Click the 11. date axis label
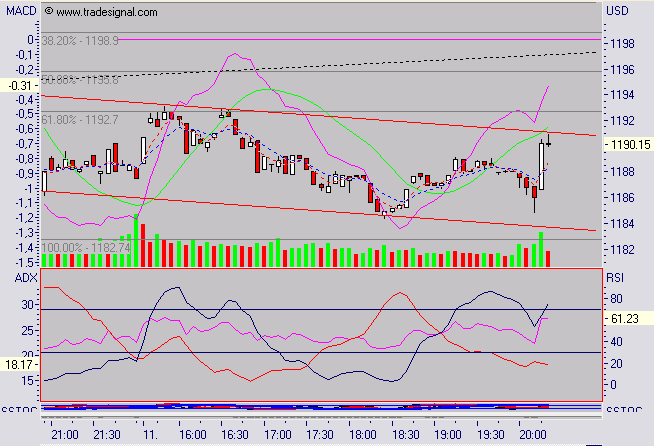The height and width of the screenshot is (446, 654). [x=150, y=435]
